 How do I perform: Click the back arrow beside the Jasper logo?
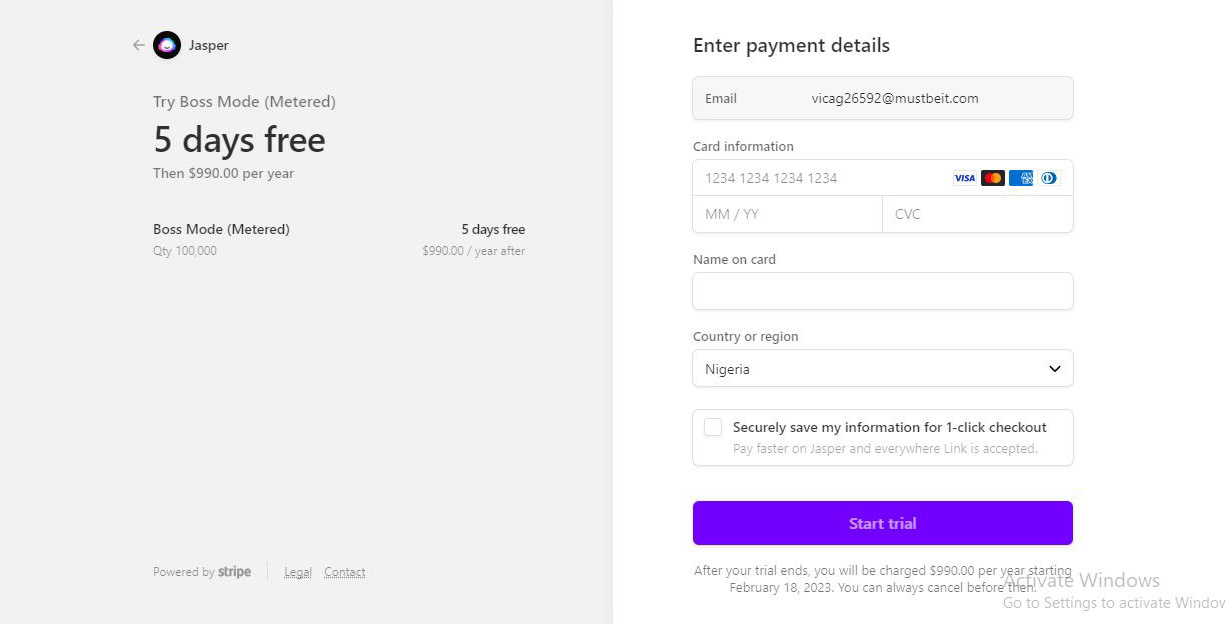[138, 45]
